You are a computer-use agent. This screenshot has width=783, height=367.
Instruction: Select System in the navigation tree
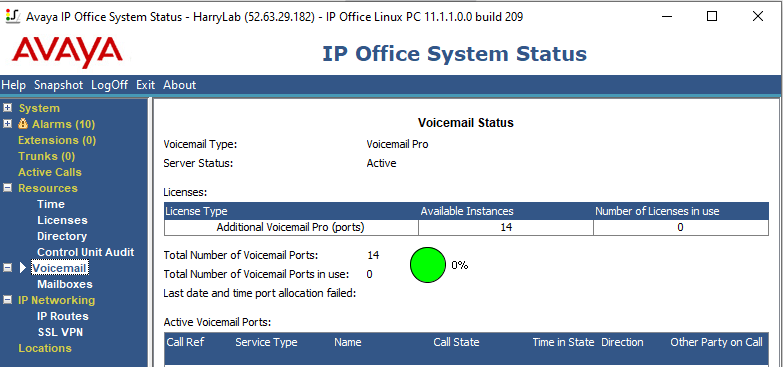coord(39,108)
